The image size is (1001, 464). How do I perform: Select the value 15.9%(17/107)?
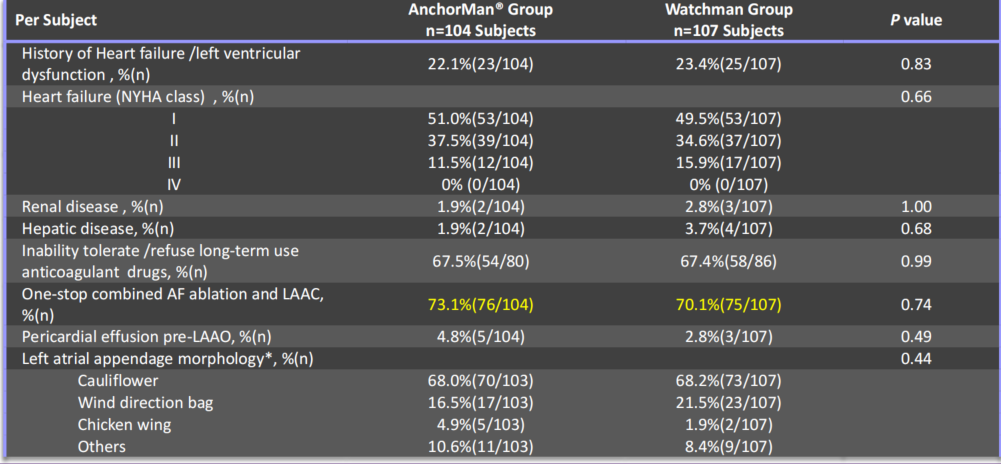[x=728, y=163]
